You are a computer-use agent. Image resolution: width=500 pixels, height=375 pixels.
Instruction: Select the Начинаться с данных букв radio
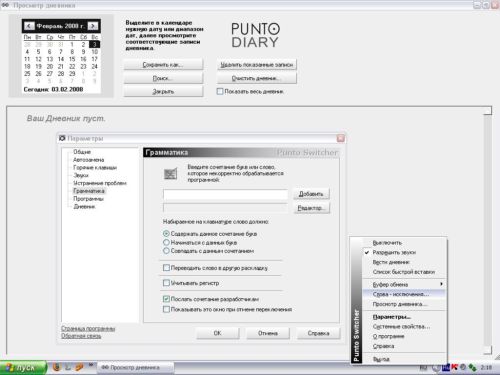(x=166, y=242)
